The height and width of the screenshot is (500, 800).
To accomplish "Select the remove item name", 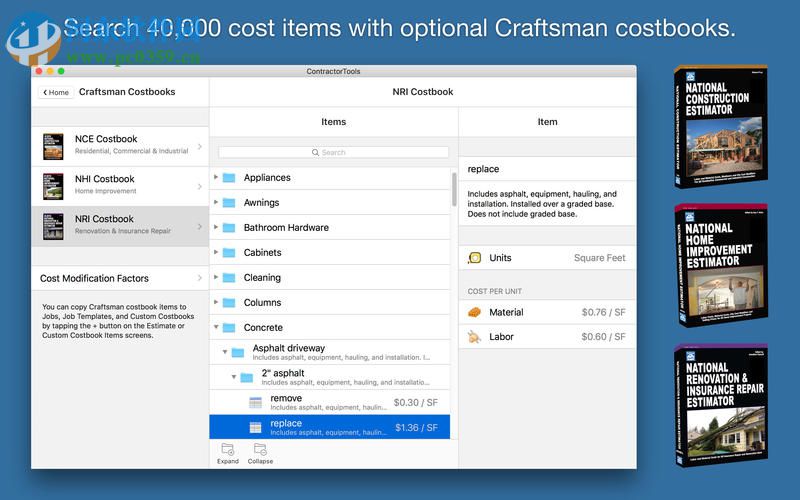I will click(x=286, y=398).
